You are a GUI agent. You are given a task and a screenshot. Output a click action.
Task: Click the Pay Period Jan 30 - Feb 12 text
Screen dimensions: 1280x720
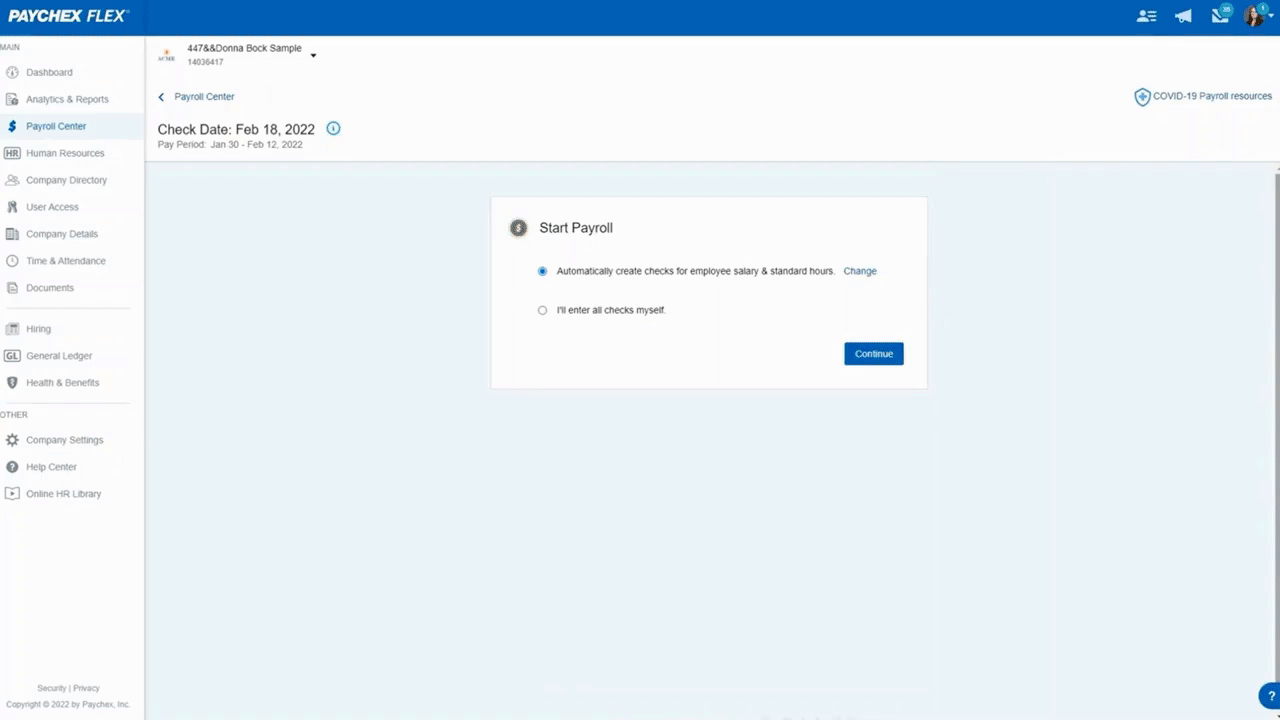pos(230,144)
